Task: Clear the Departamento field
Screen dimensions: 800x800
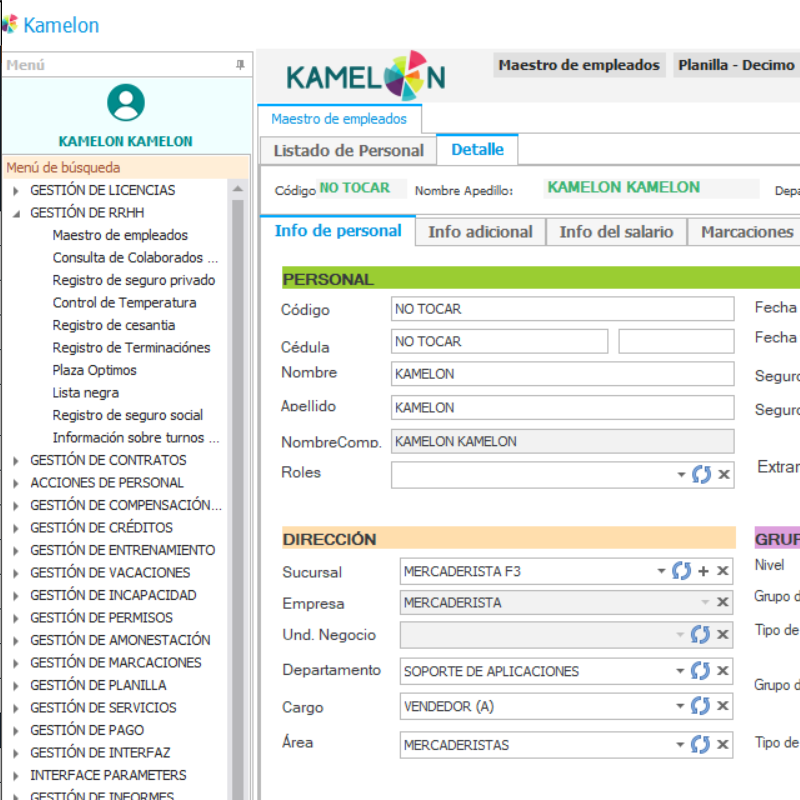Action: (x=722, y=671)
